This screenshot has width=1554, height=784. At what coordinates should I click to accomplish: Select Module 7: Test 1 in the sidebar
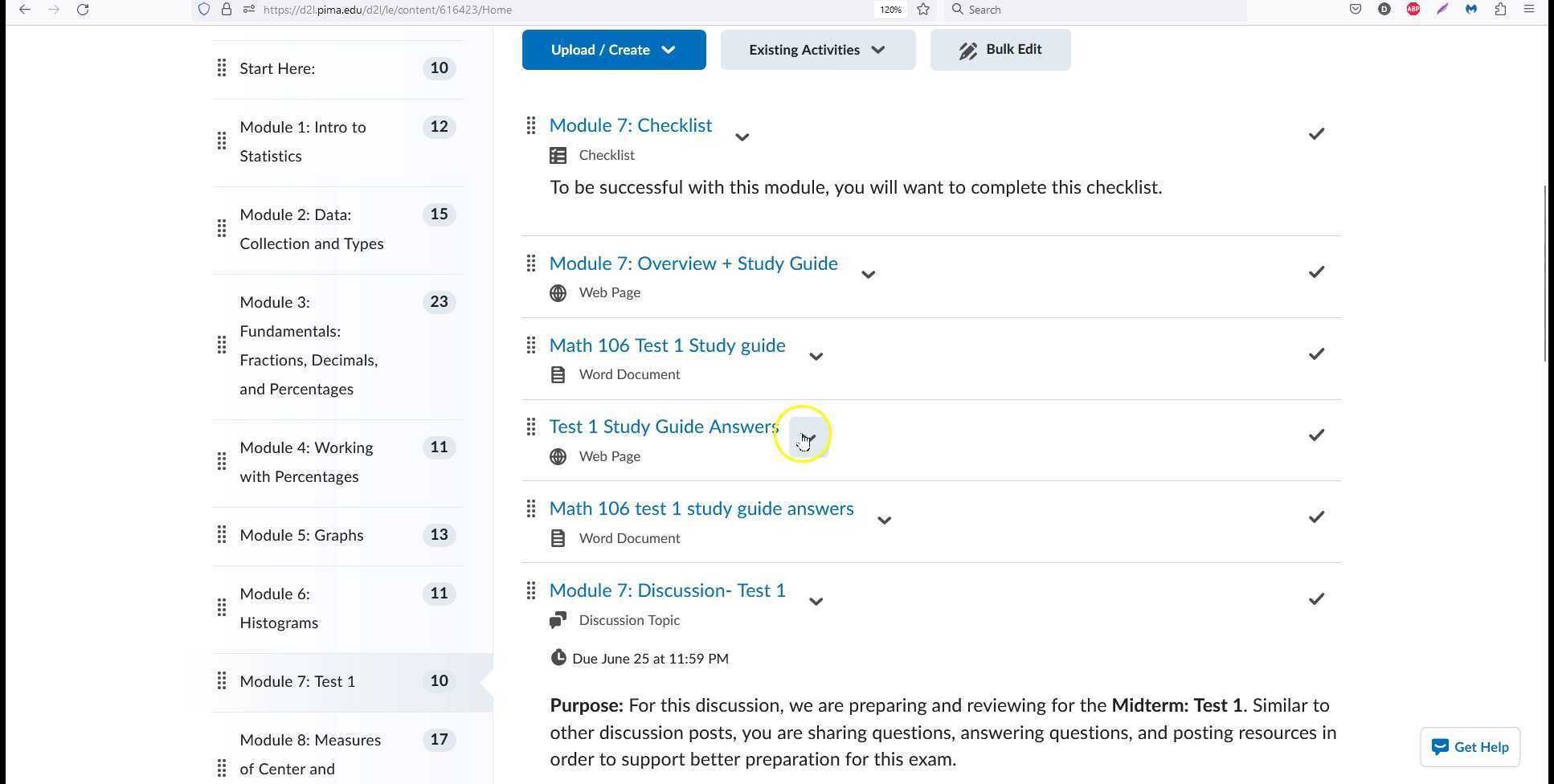pos(296,680)
